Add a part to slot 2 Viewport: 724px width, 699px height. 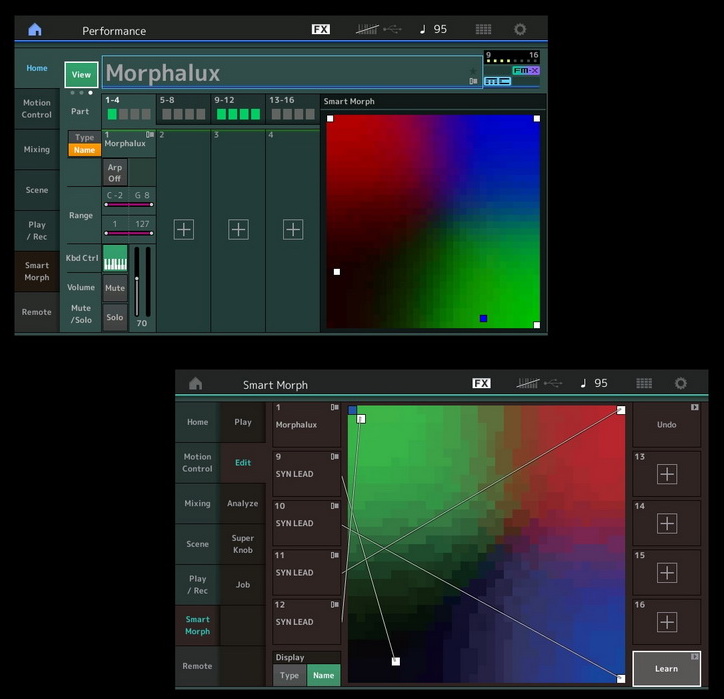[x=183, y=229]
